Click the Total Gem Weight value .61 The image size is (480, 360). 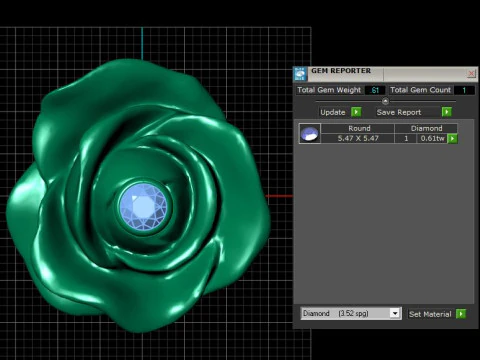coord(375,90)
